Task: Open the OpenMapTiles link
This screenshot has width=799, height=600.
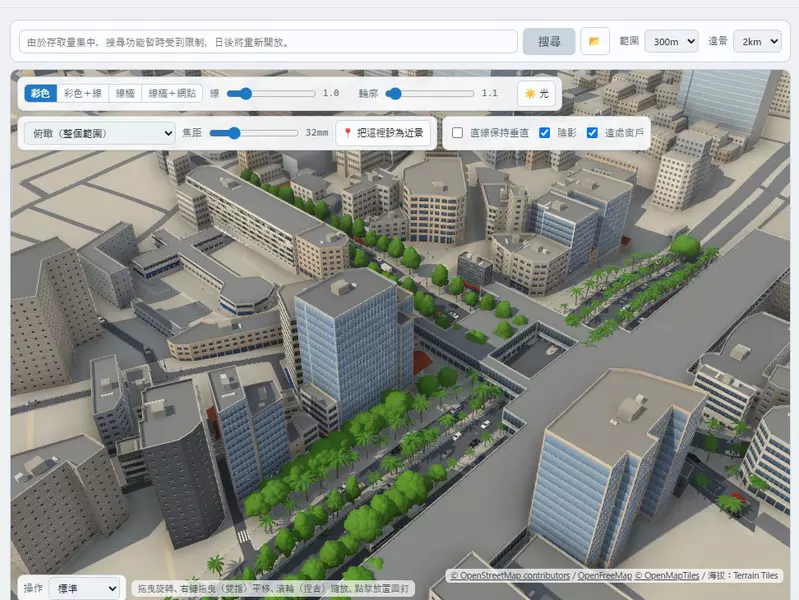Action: tap(667, 576)
